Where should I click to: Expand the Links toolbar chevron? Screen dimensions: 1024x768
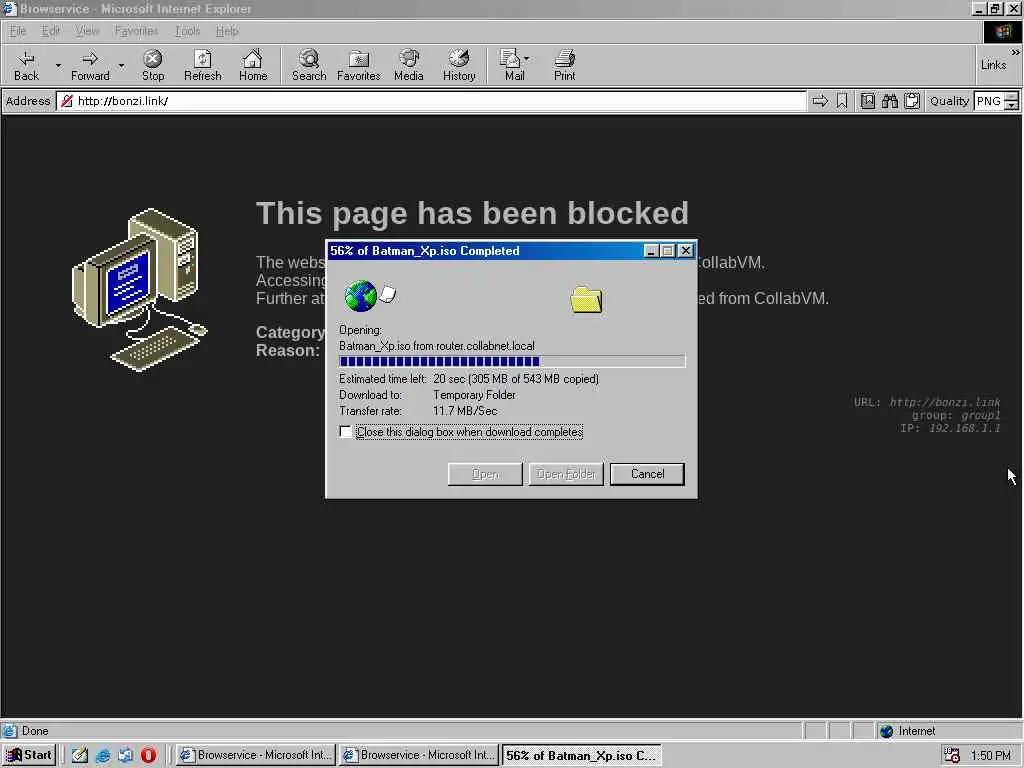(x=1016, y=52)
